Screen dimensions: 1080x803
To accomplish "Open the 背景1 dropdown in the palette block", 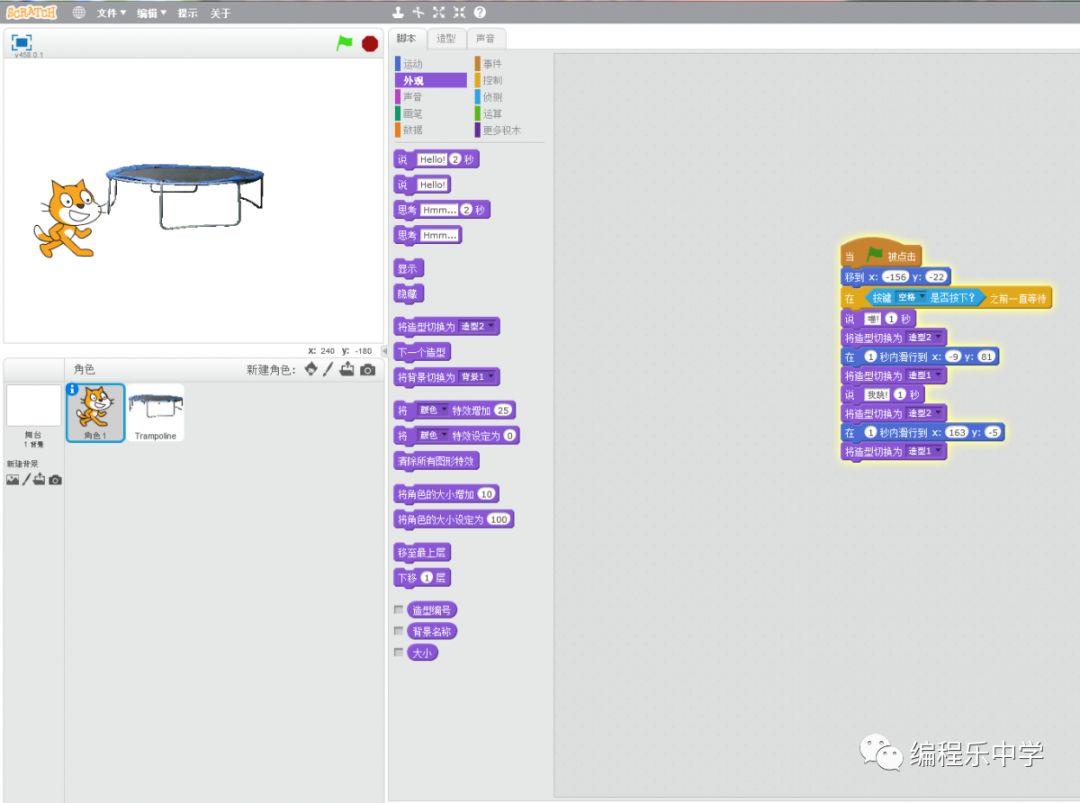I will pyautogui.click(x=477, y=377).
